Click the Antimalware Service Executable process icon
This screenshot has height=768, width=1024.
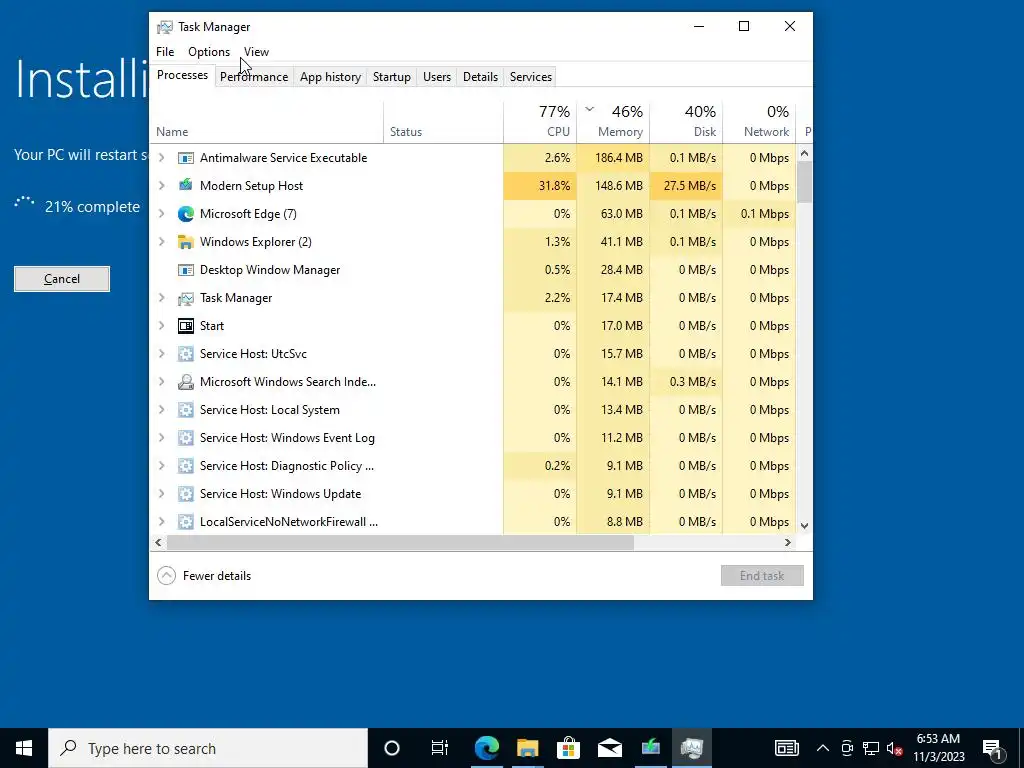[x=185, y=158]
